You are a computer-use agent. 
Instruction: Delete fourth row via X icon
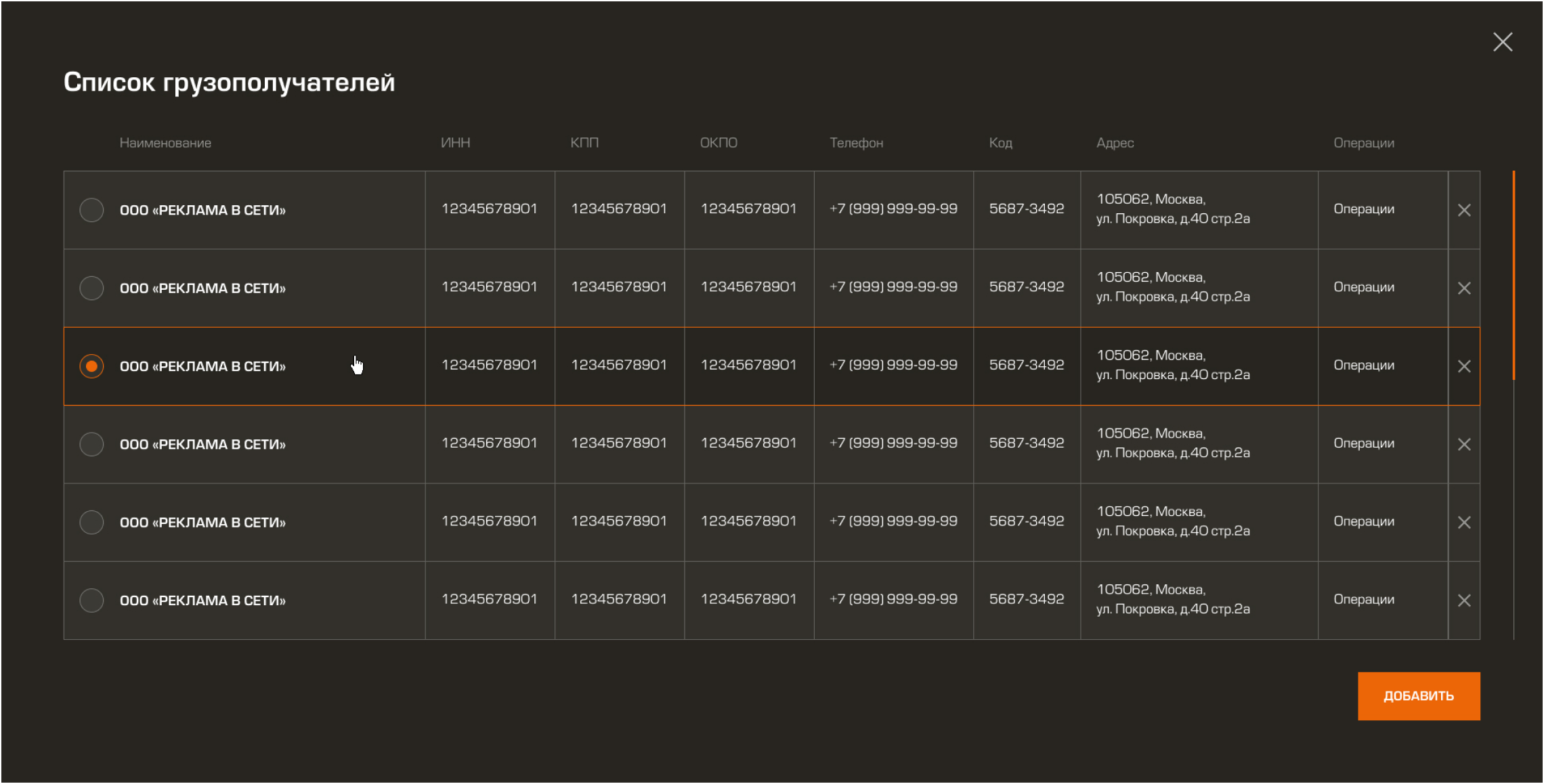1463,444
